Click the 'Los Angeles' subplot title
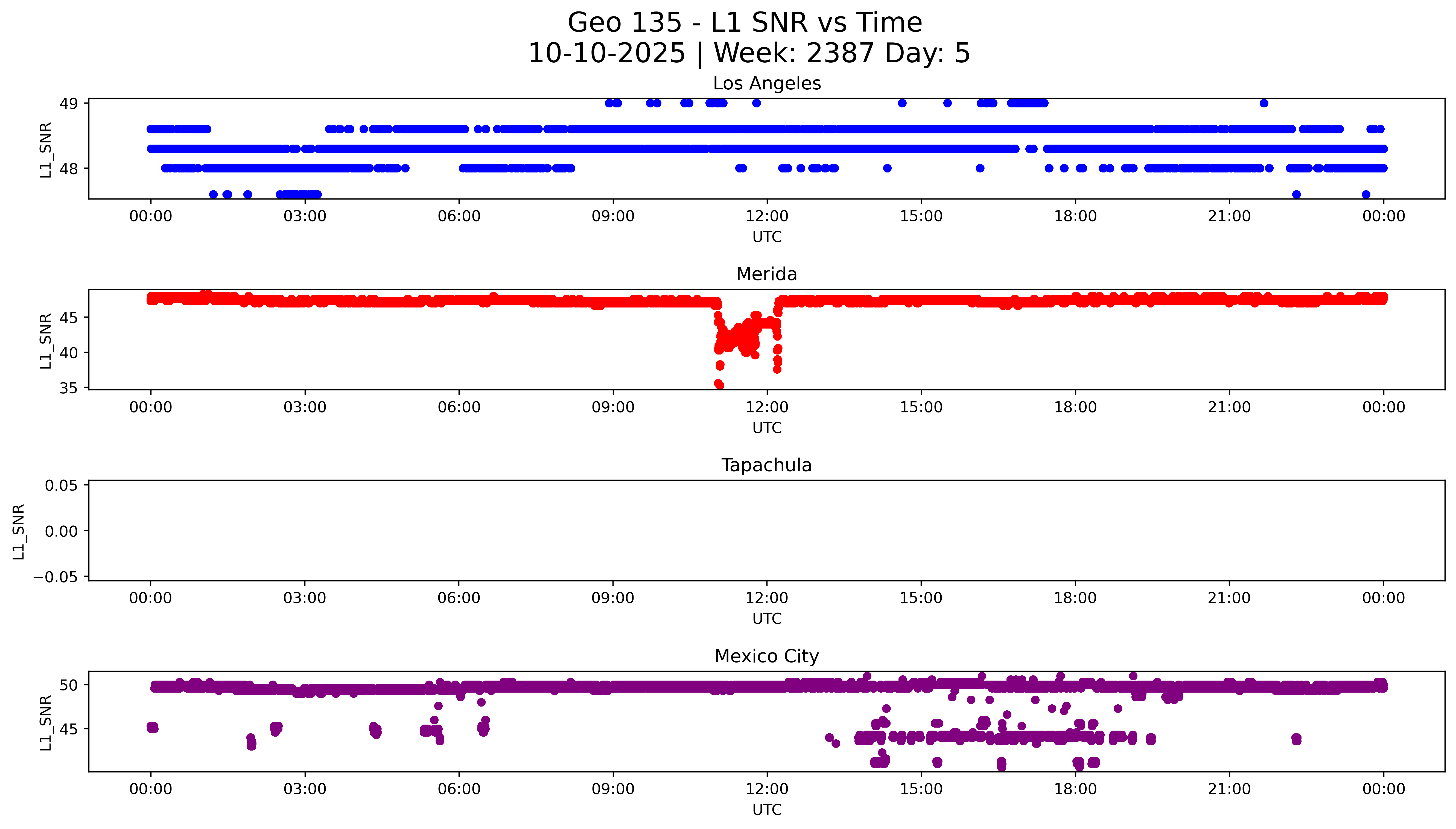 pyautogui.click(x=766, y=84)
